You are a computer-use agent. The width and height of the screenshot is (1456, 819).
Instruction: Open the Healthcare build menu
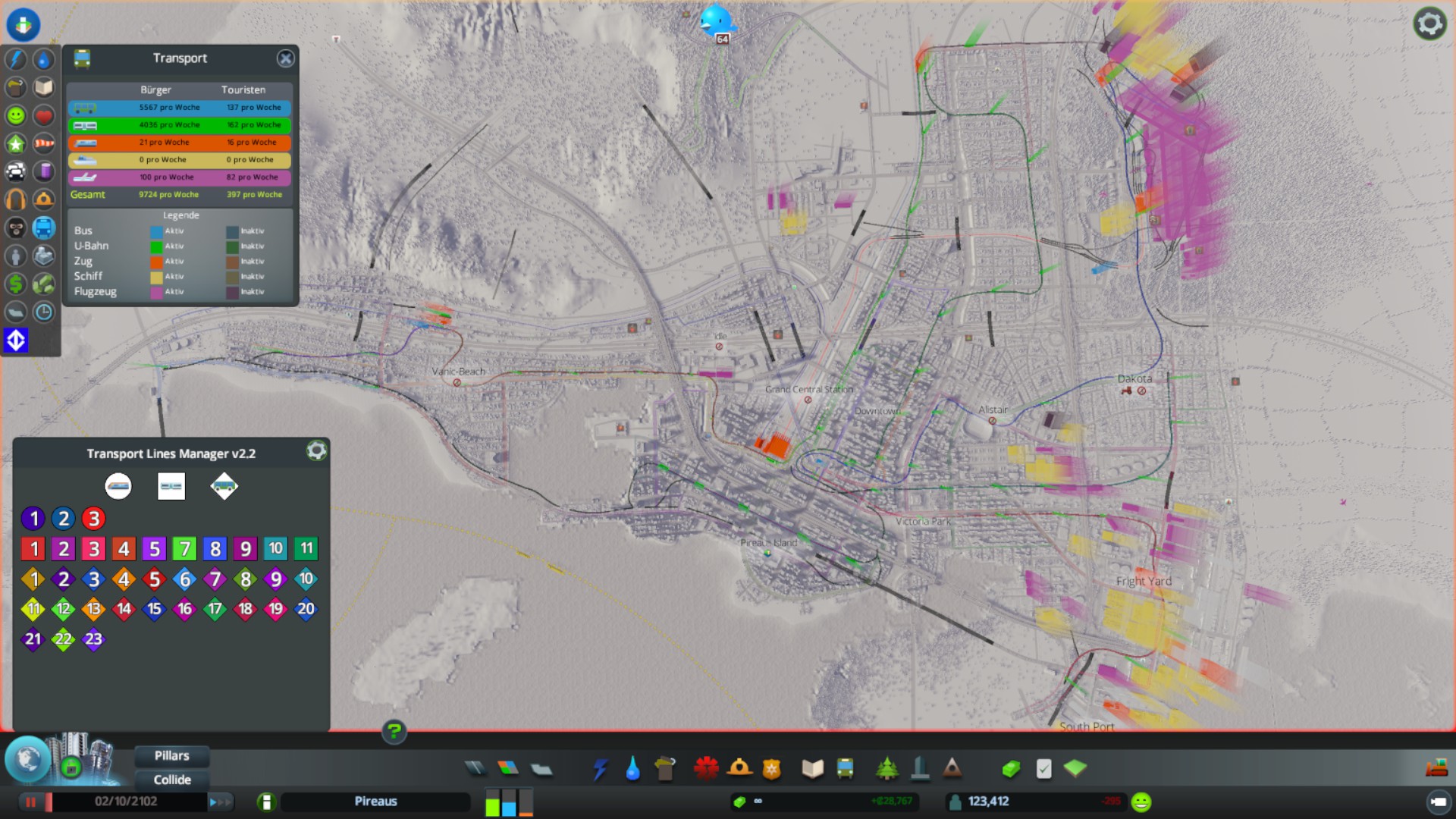tap(706, 769)
